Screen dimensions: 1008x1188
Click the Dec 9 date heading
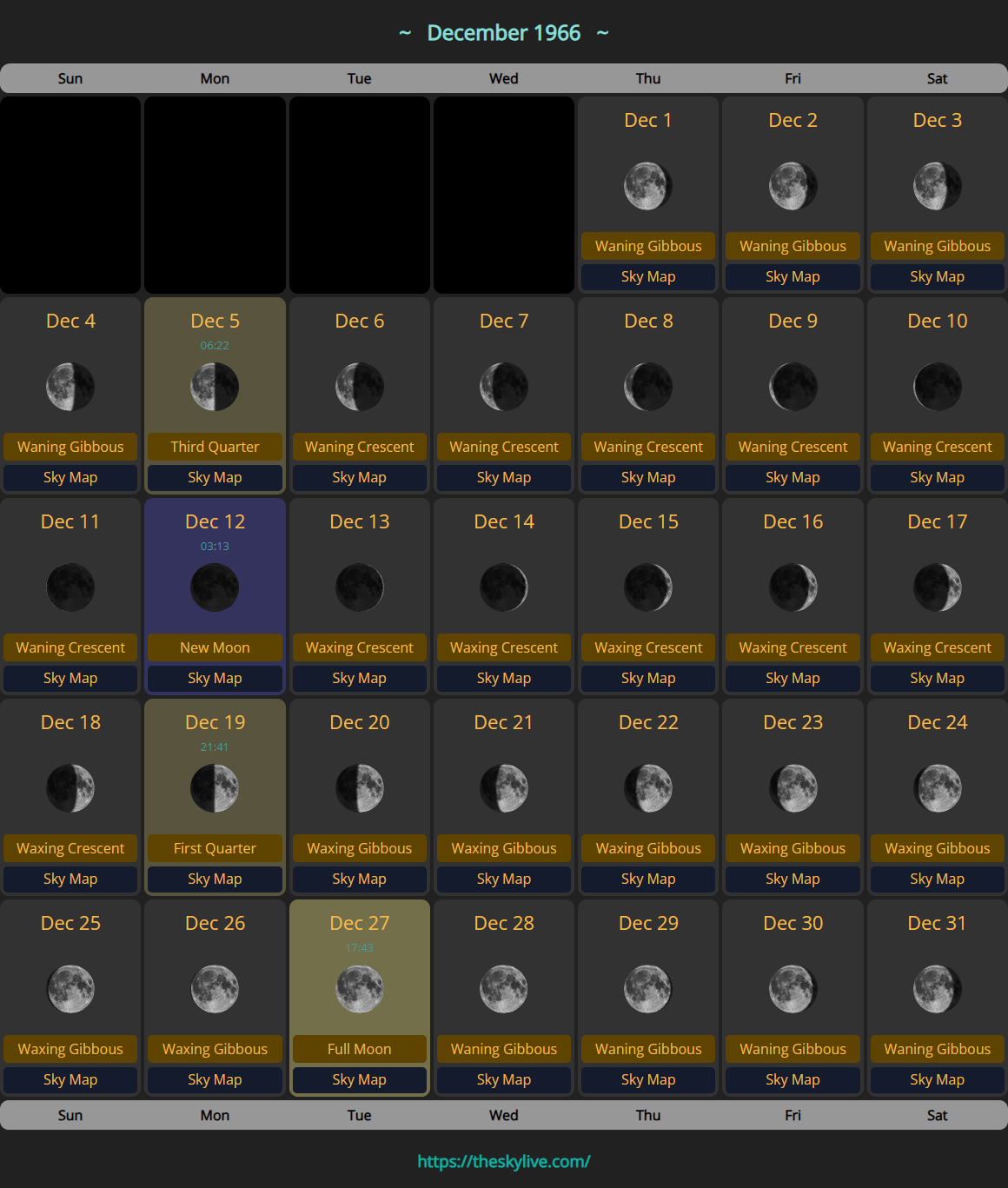point(793,321)
